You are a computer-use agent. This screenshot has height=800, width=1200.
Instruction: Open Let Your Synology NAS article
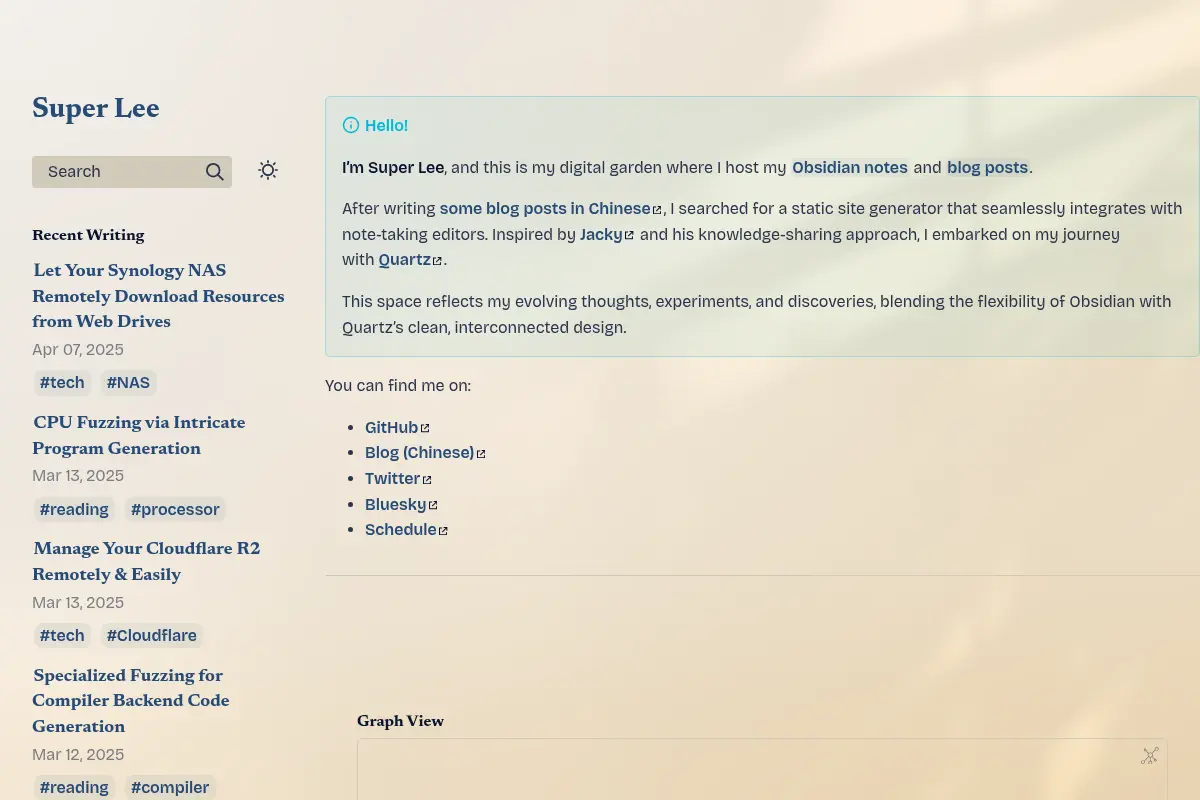point(158,296)
